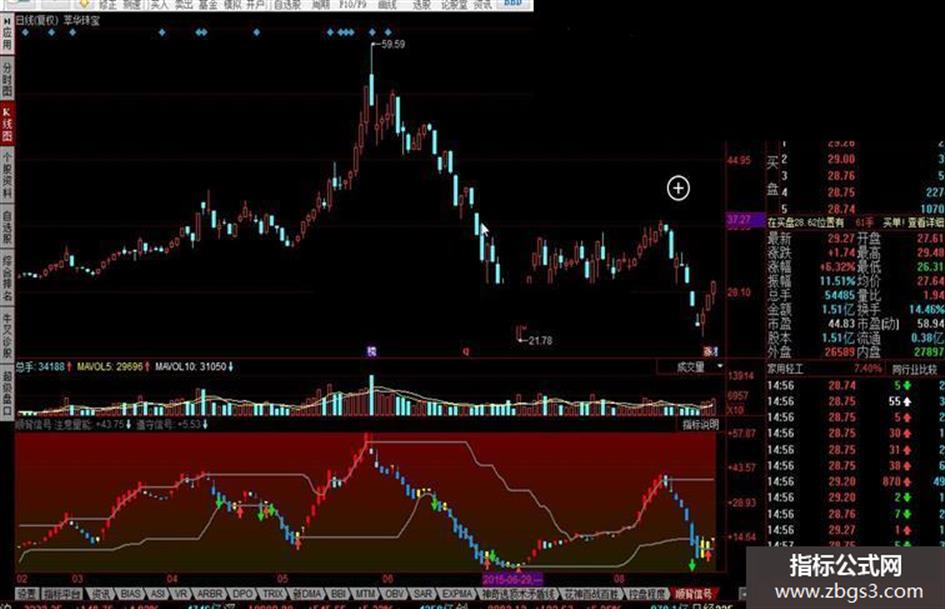Screen dimensions: 945x609
Task: Click the 换手 value 14.46%
Action: point(926,309)
